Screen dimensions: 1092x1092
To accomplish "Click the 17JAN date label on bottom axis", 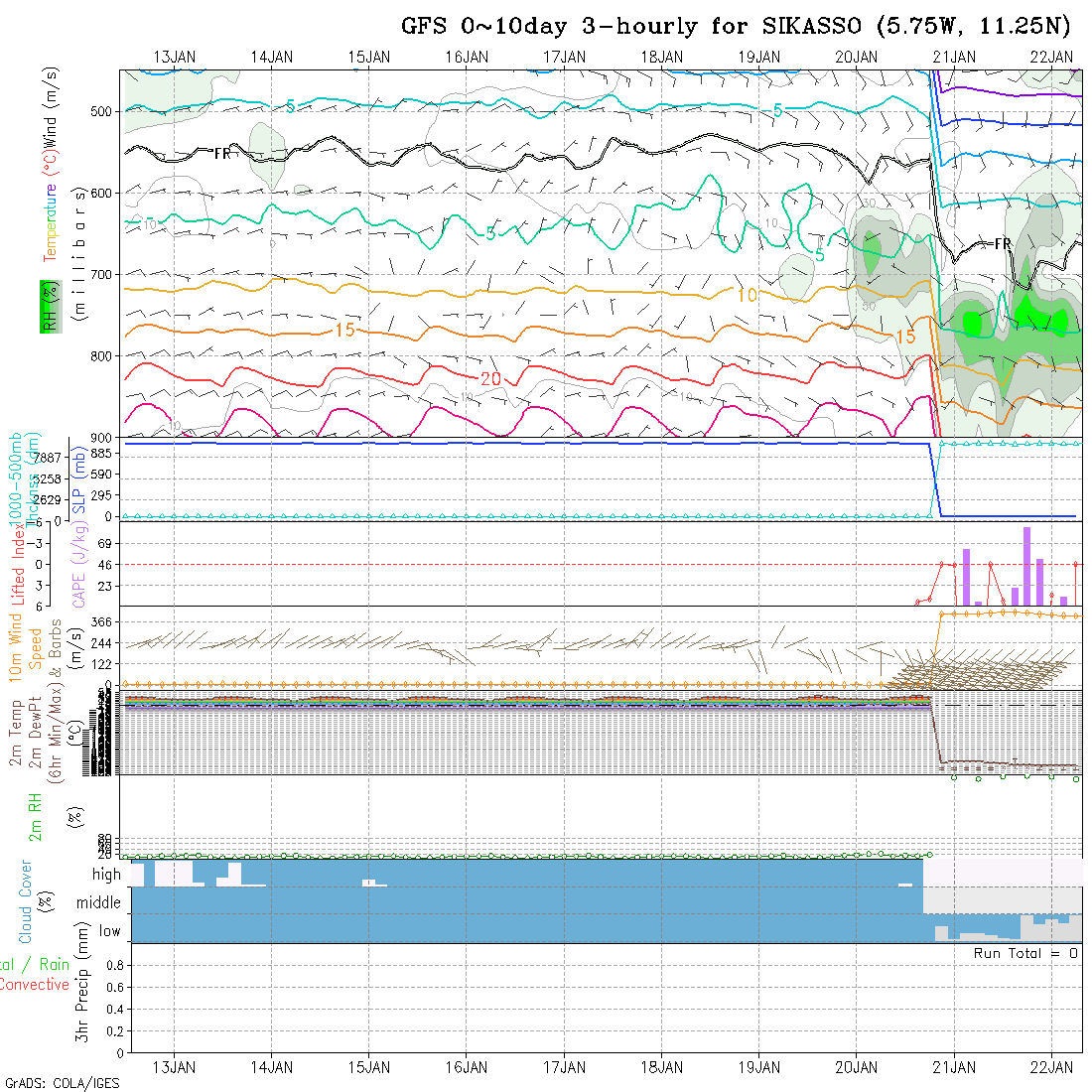I will coord(565,1066).
